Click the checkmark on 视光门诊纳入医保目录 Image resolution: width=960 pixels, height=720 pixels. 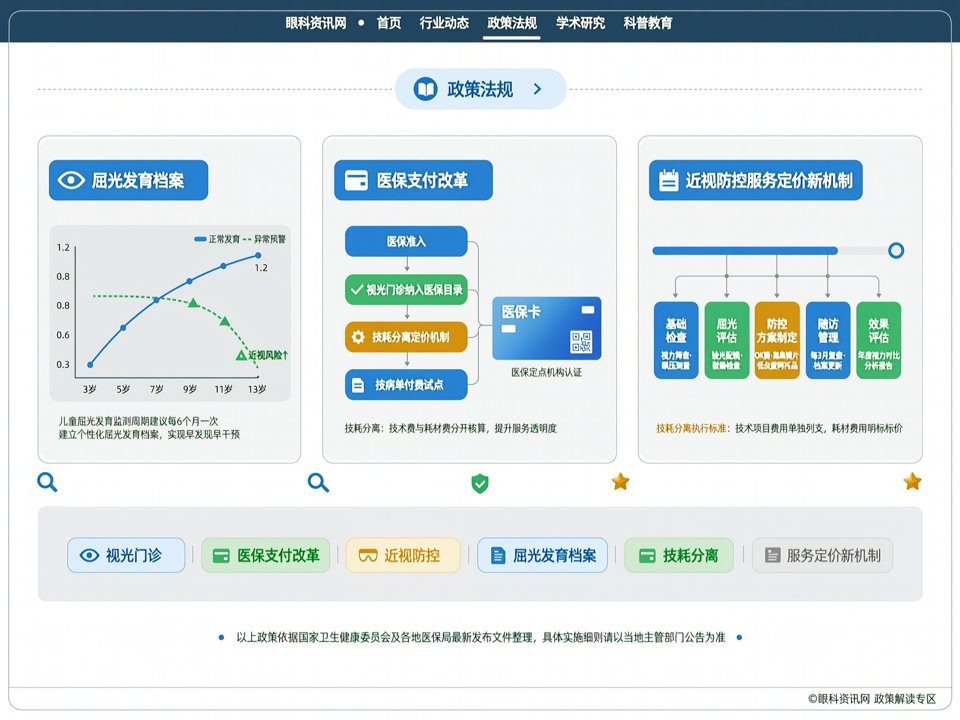356,290
